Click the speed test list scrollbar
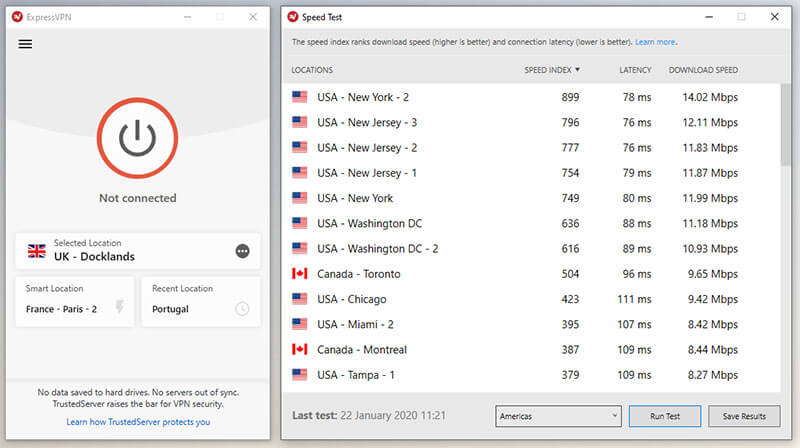The width and height of the screenshot is (800, 448). [785, 125]
